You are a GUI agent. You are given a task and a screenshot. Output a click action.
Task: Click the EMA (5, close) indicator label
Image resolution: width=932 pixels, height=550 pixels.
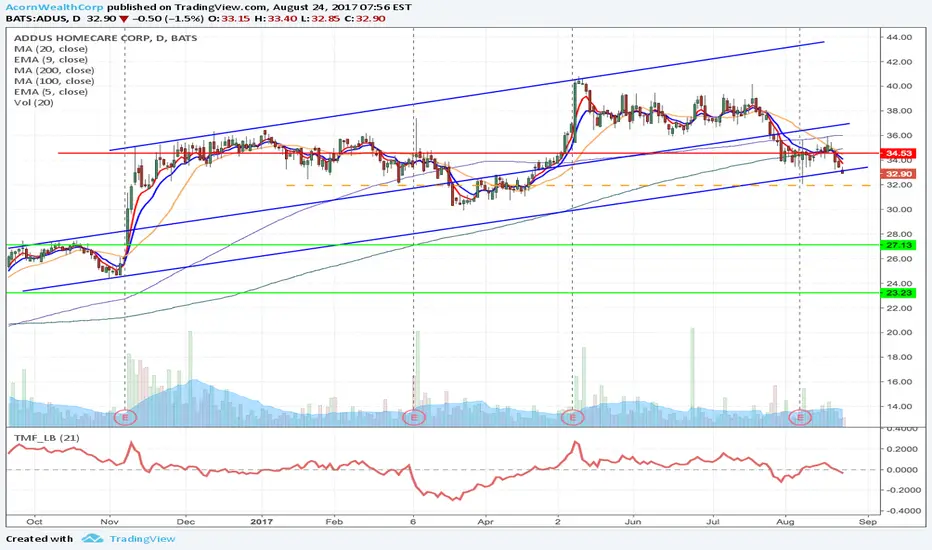point(51,92)
